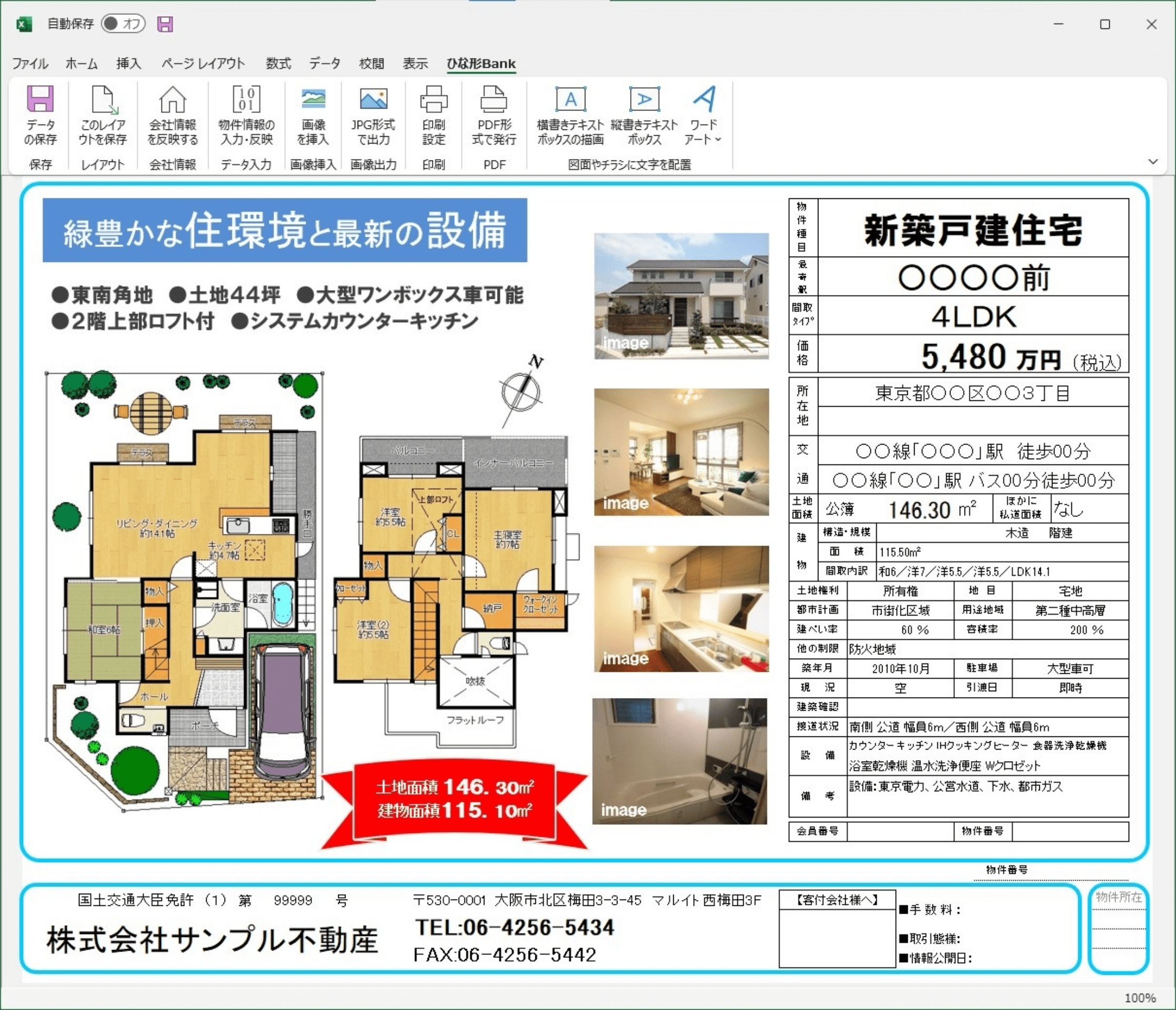Image resolution: width=1176 pixels, height=1010 pixels.
Task: Click the quick save icon in title bar
Action: click(x=165, y=24)
